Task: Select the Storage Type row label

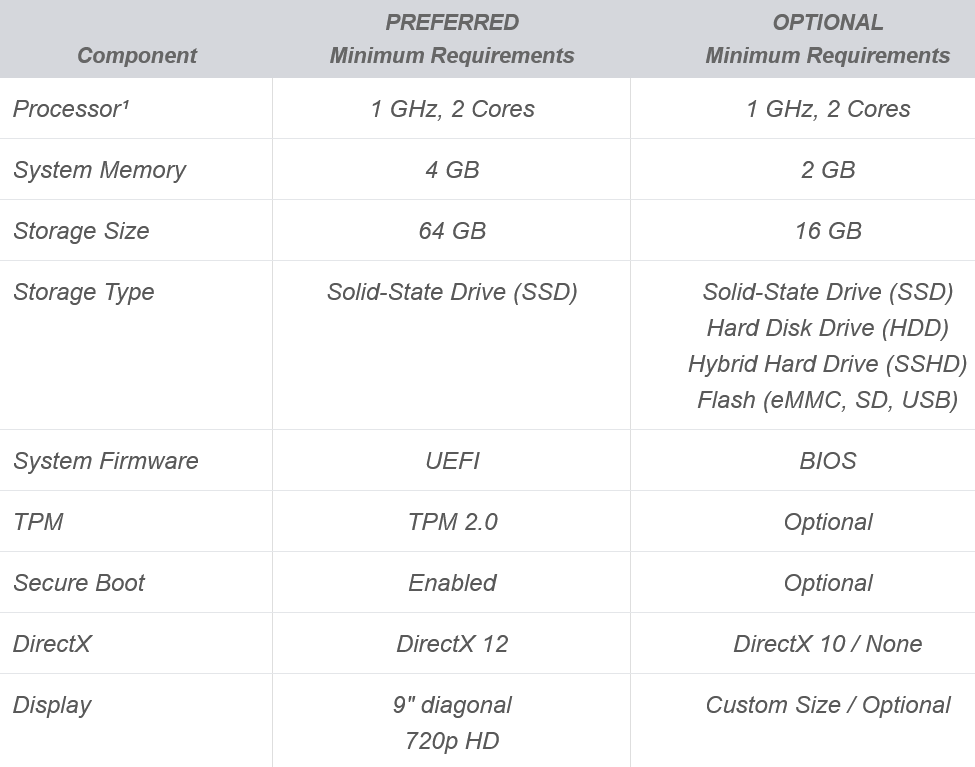Action: point(84,292)
